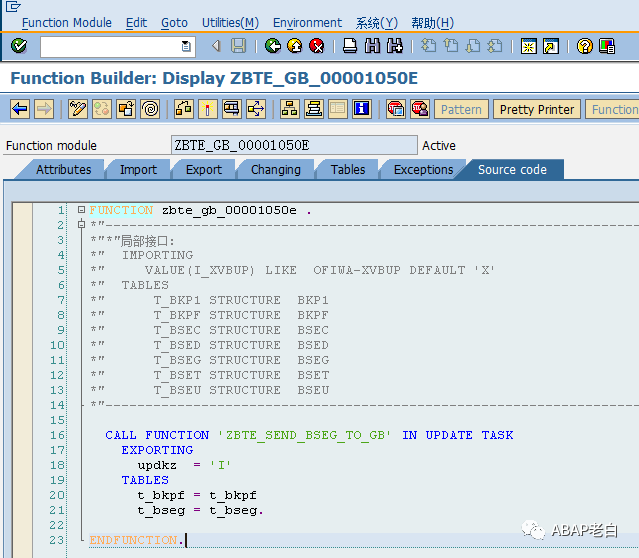Click the blue Information icon
This screenshot has height=558, width=639.
pos(362,109)
